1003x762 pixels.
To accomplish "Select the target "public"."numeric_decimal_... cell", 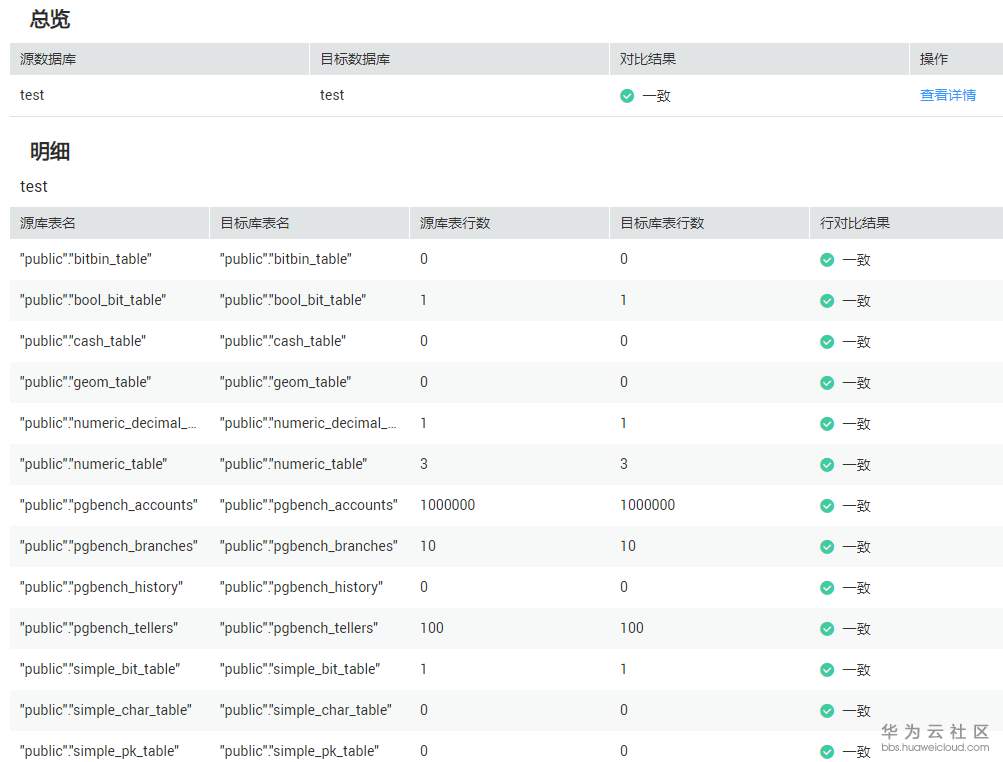I will [308, 423].
